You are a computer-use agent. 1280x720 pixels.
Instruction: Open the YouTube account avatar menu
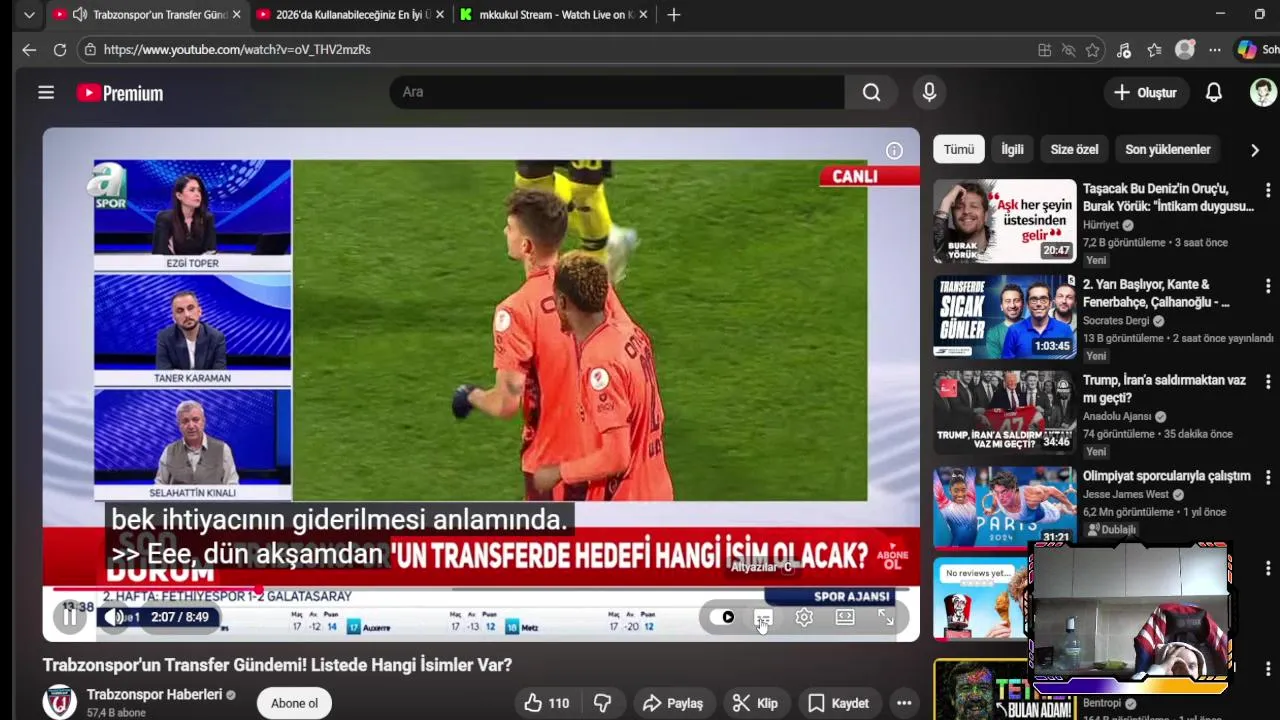(x=1263, y=92)
